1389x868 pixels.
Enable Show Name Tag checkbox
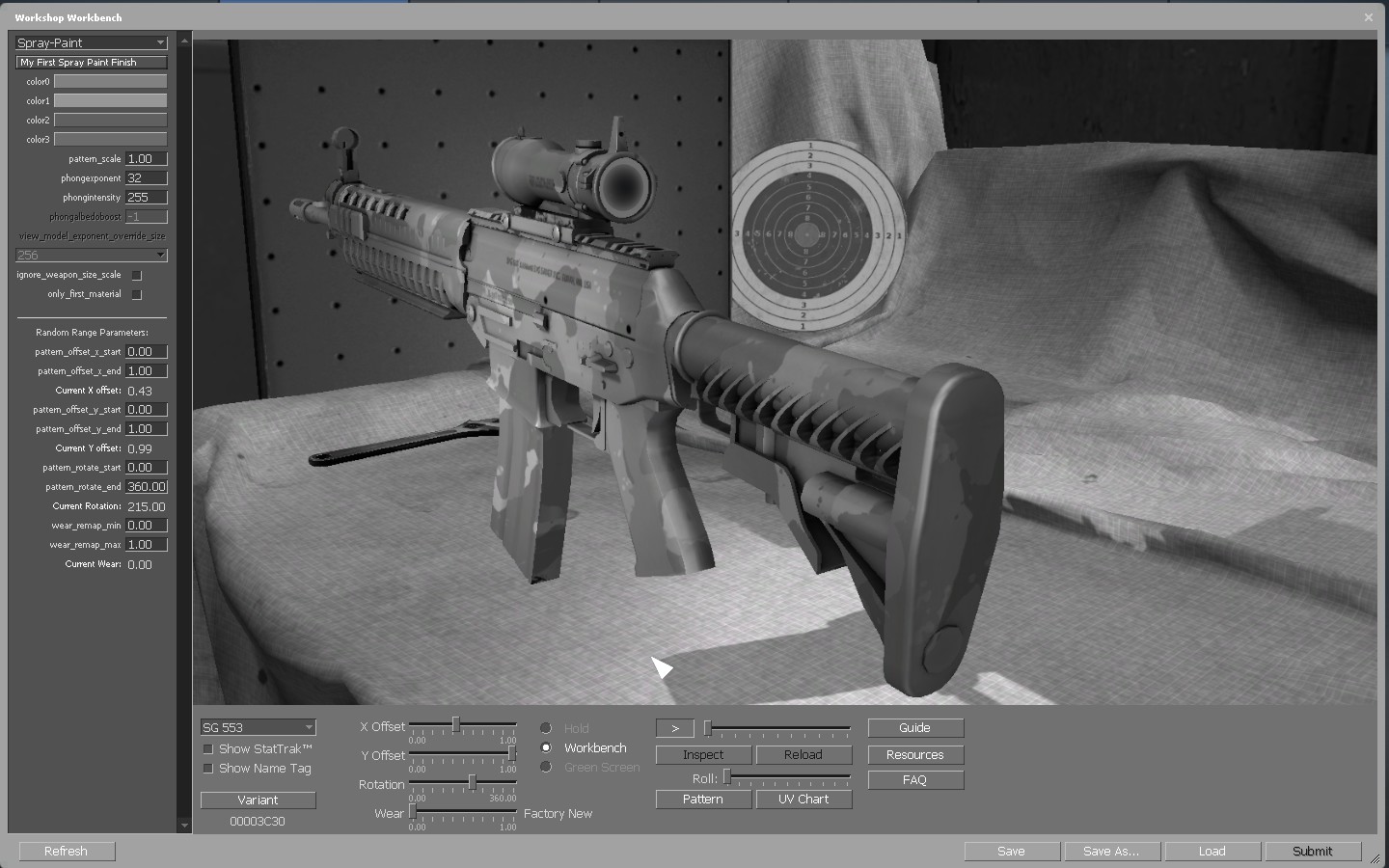207,769
